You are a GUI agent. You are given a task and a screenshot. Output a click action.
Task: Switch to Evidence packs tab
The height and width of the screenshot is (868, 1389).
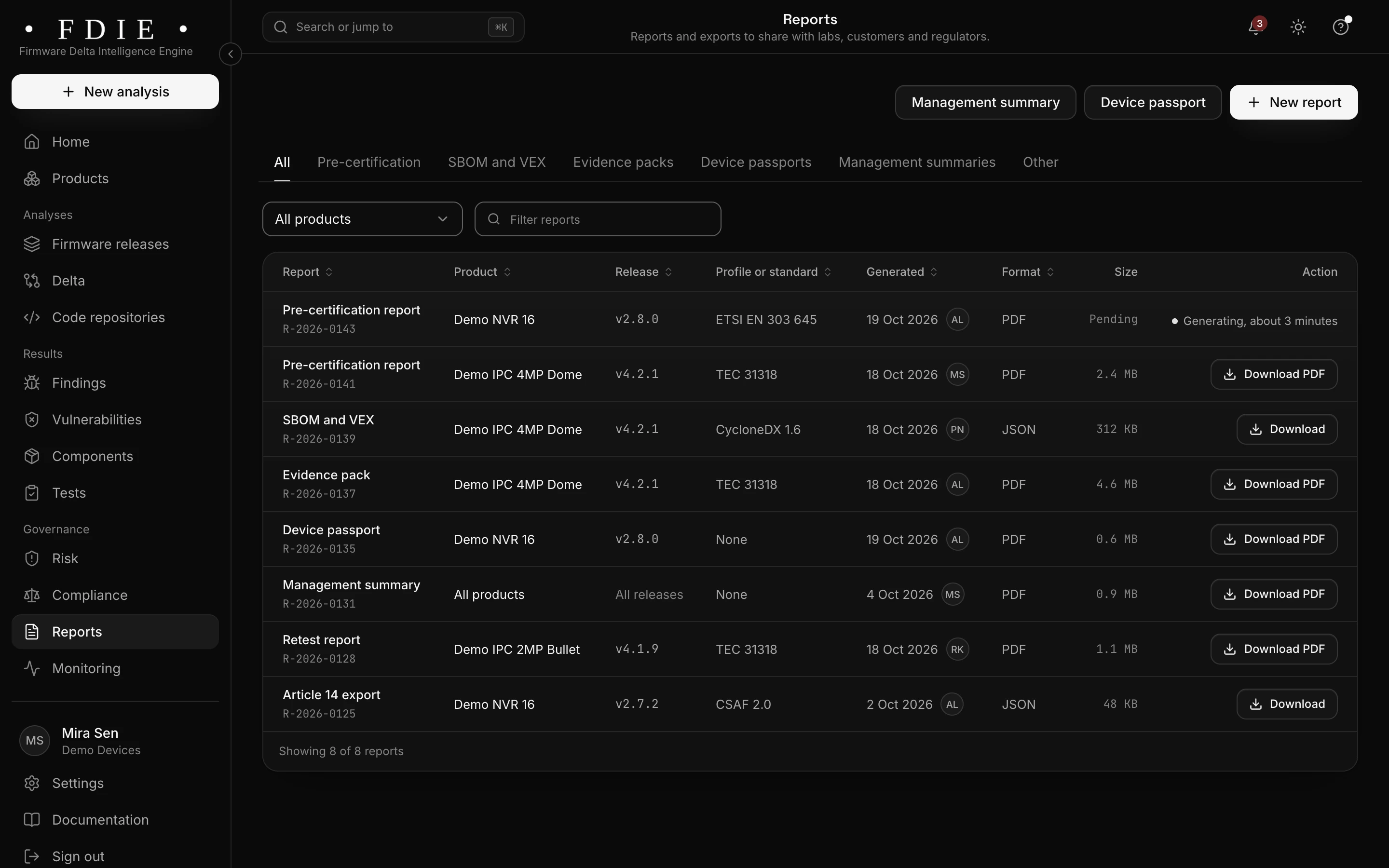tap(623, 163)
